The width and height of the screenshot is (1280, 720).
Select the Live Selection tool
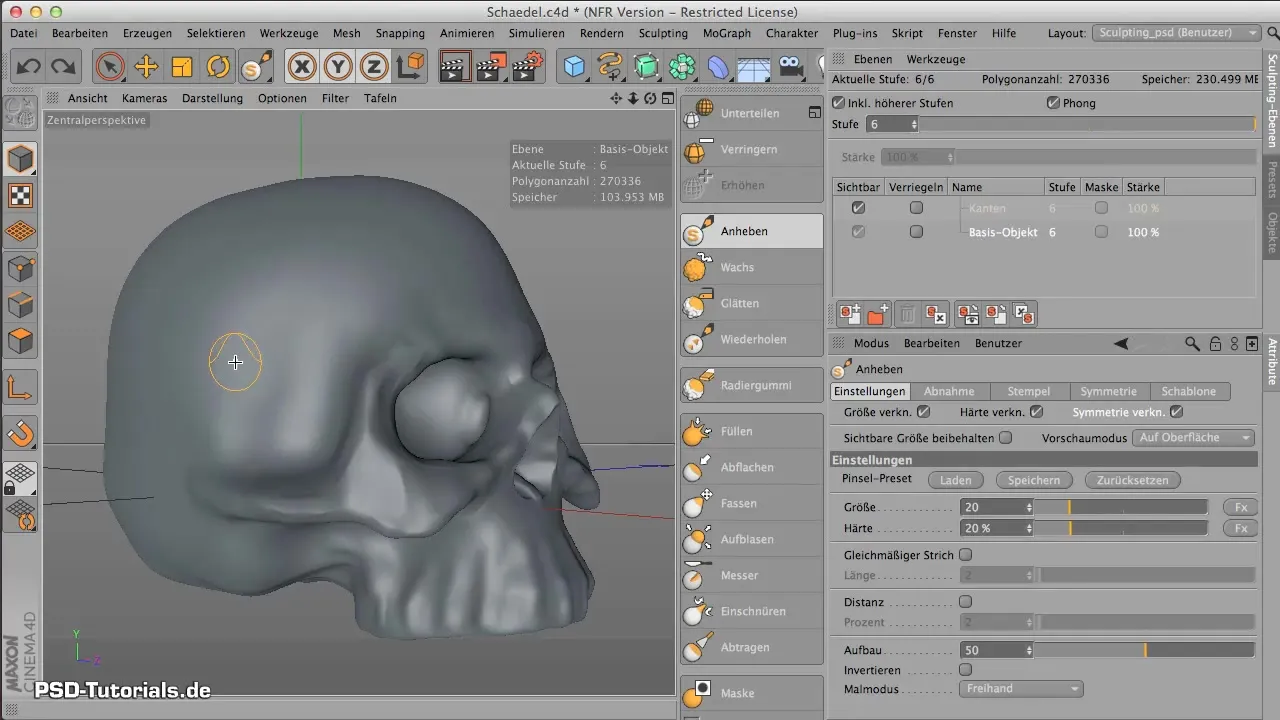pos(110,67)
